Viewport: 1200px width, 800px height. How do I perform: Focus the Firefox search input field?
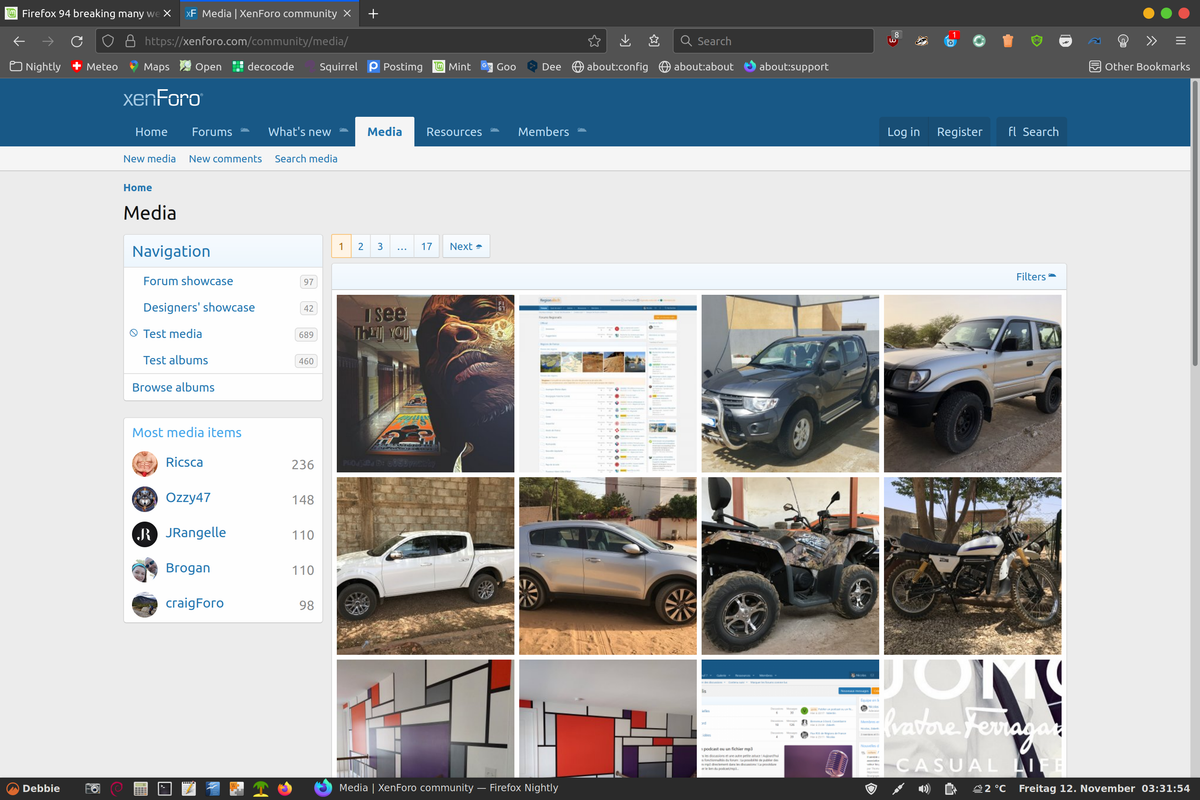[773, 41]
